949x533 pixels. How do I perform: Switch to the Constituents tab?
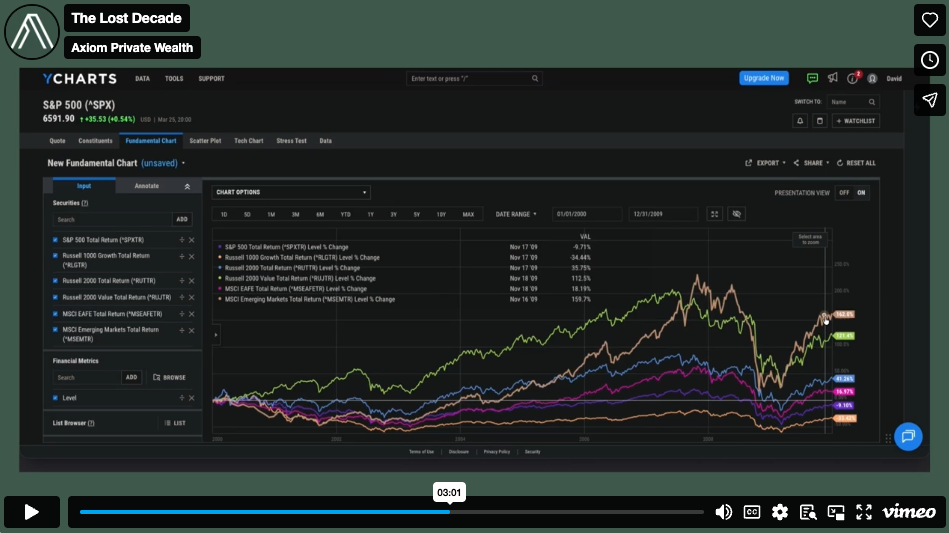coord(95,140)
